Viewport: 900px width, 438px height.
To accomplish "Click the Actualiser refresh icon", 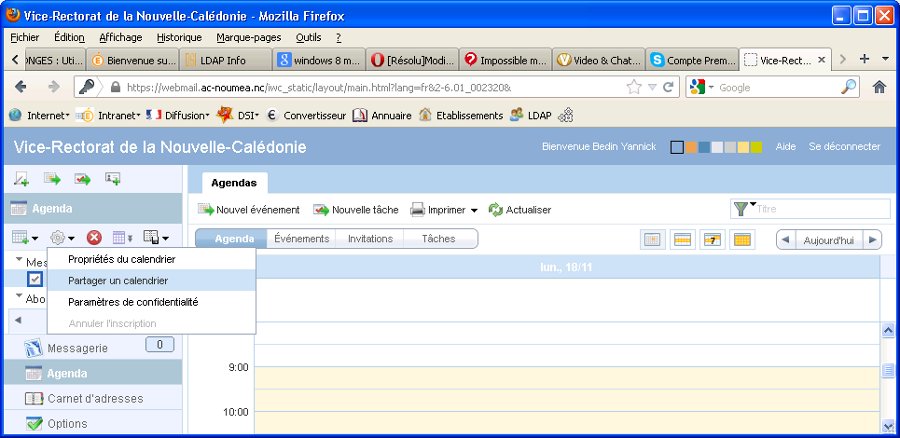I will [496, 210].
